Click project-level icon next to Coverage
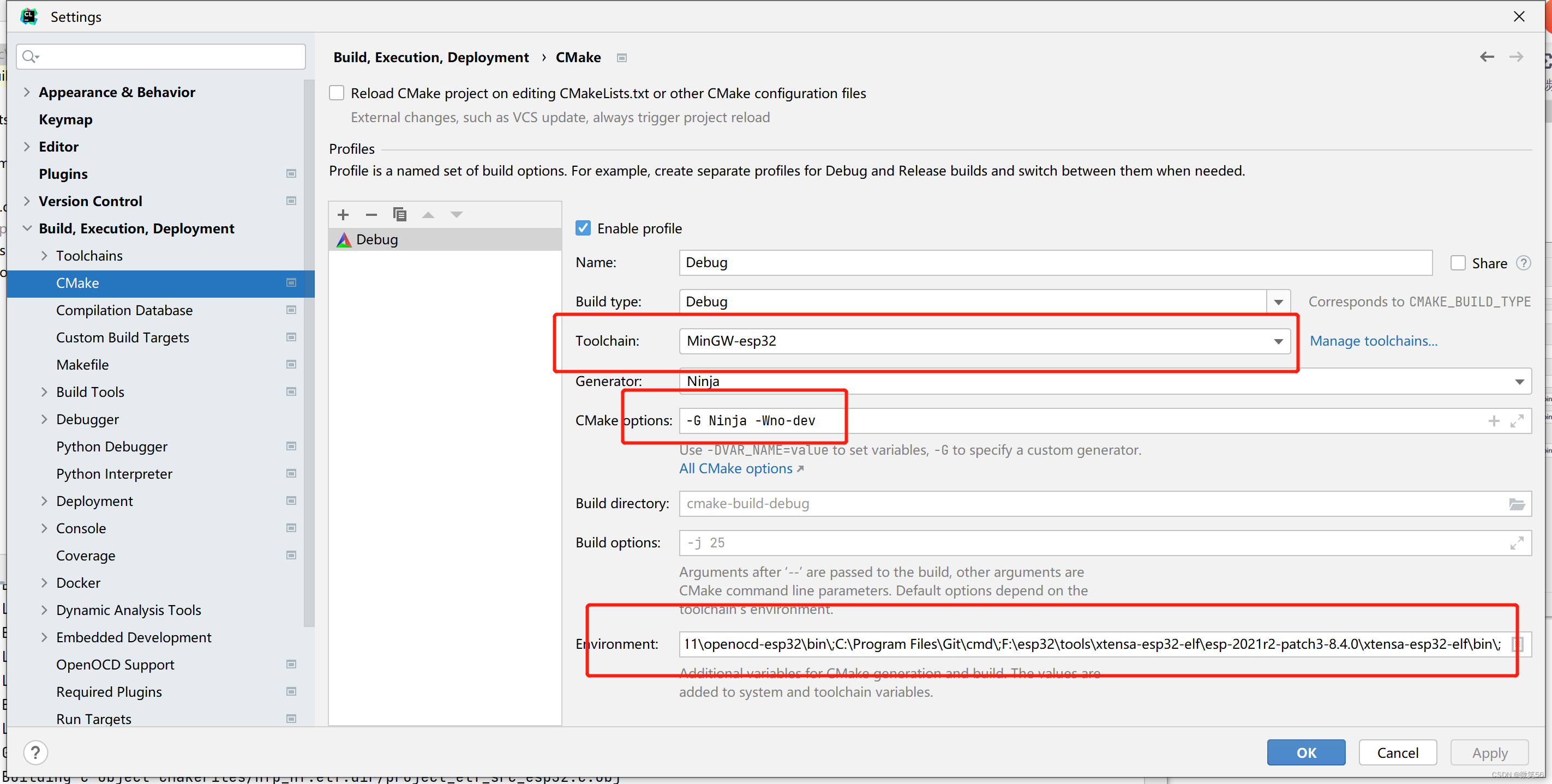Image resolution: width=1552 pixels, height=784 pixels. 291,555
